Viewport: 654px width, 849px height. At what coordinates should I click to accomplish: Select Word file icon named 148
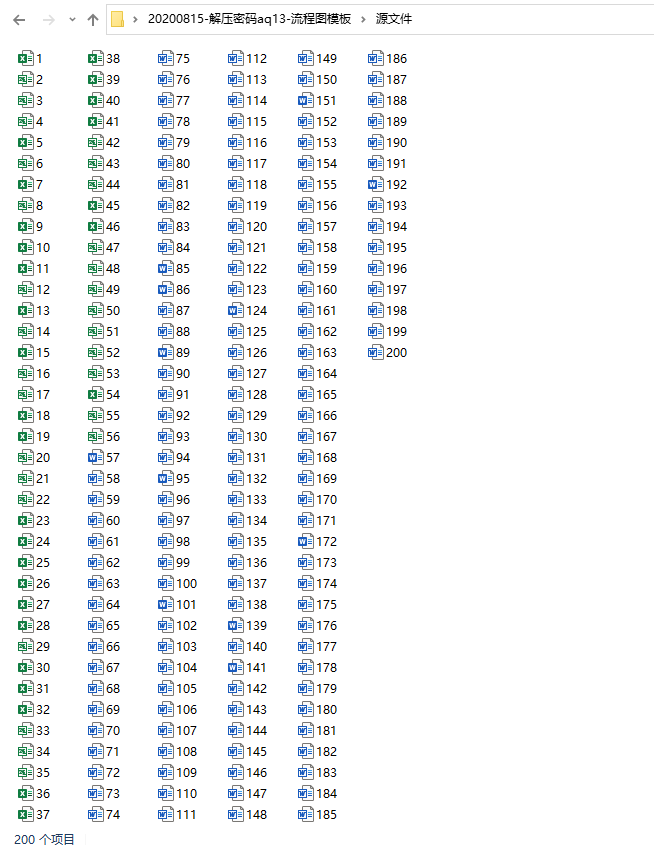coord(236,814)
